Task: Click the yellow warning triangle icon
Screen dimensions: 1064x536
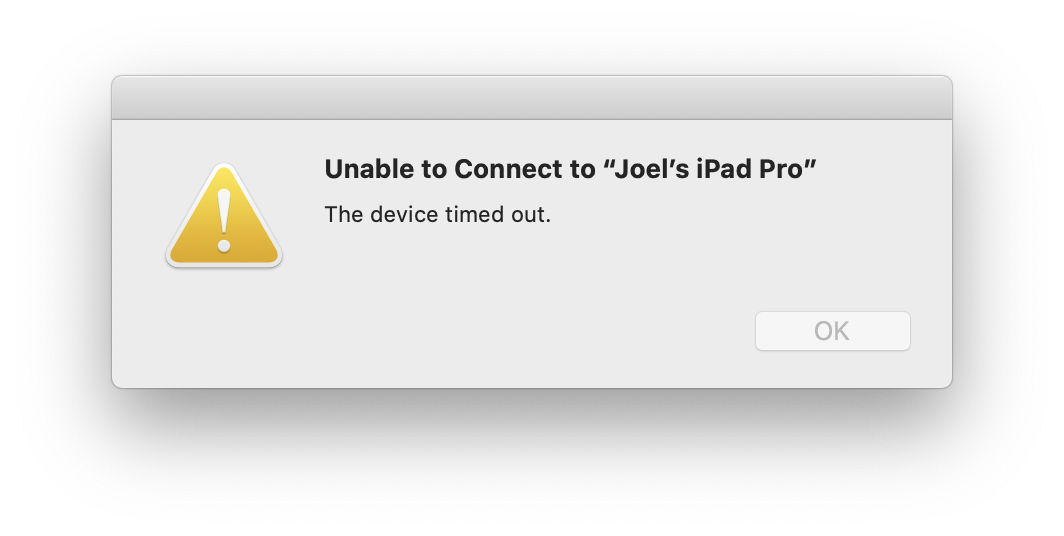Action: [x=224, y=216]
